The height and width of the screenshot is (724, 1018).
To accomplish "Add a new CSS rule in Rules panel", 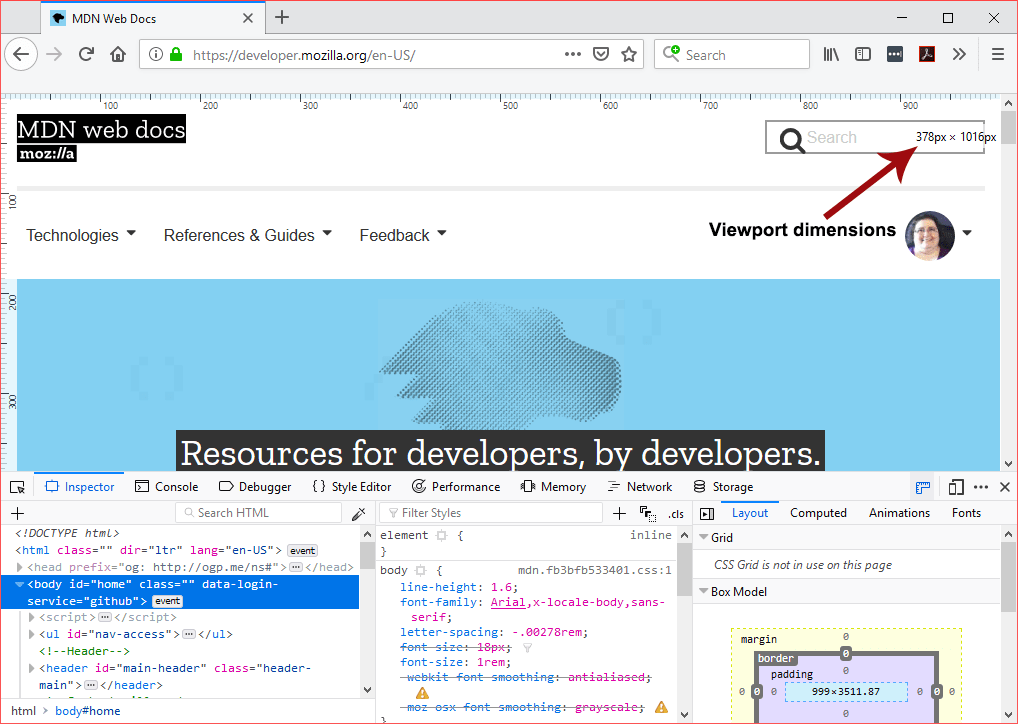I will coord(619,512).
